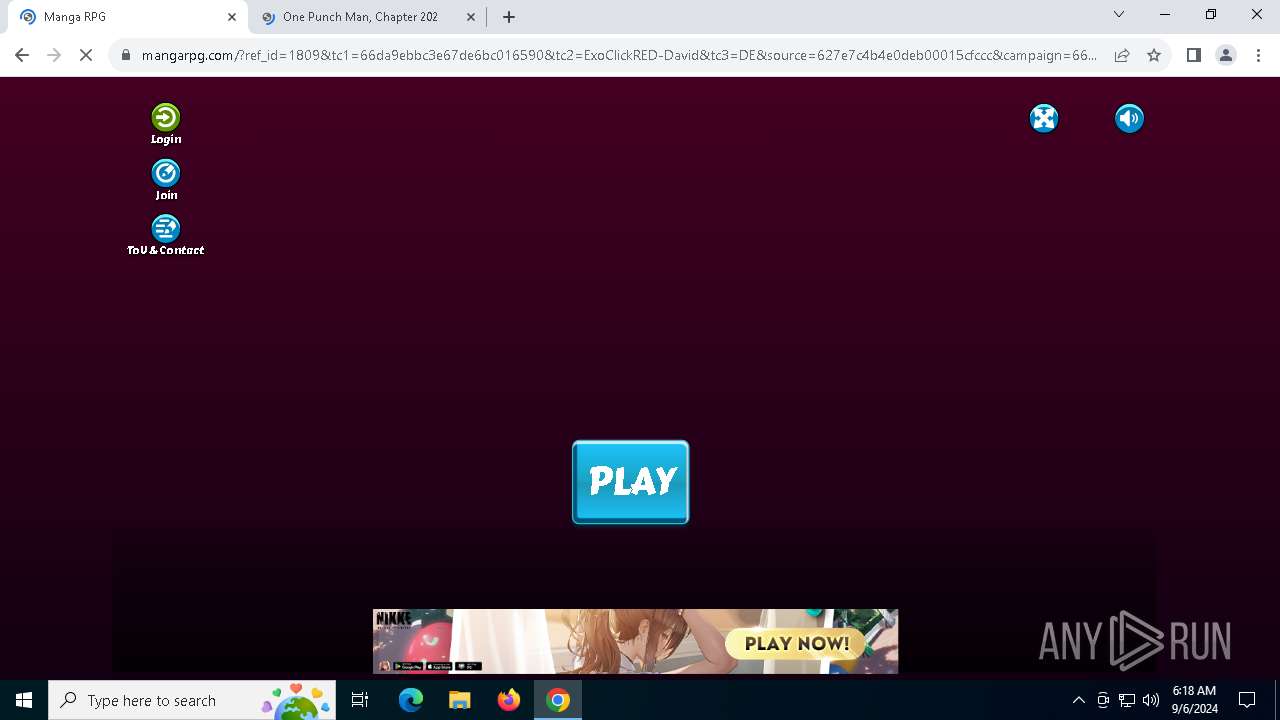This screenshot has width=1280, height=720.
Task: Open a new browser tab
Action: pyautogui.click(x=509, y=17)
